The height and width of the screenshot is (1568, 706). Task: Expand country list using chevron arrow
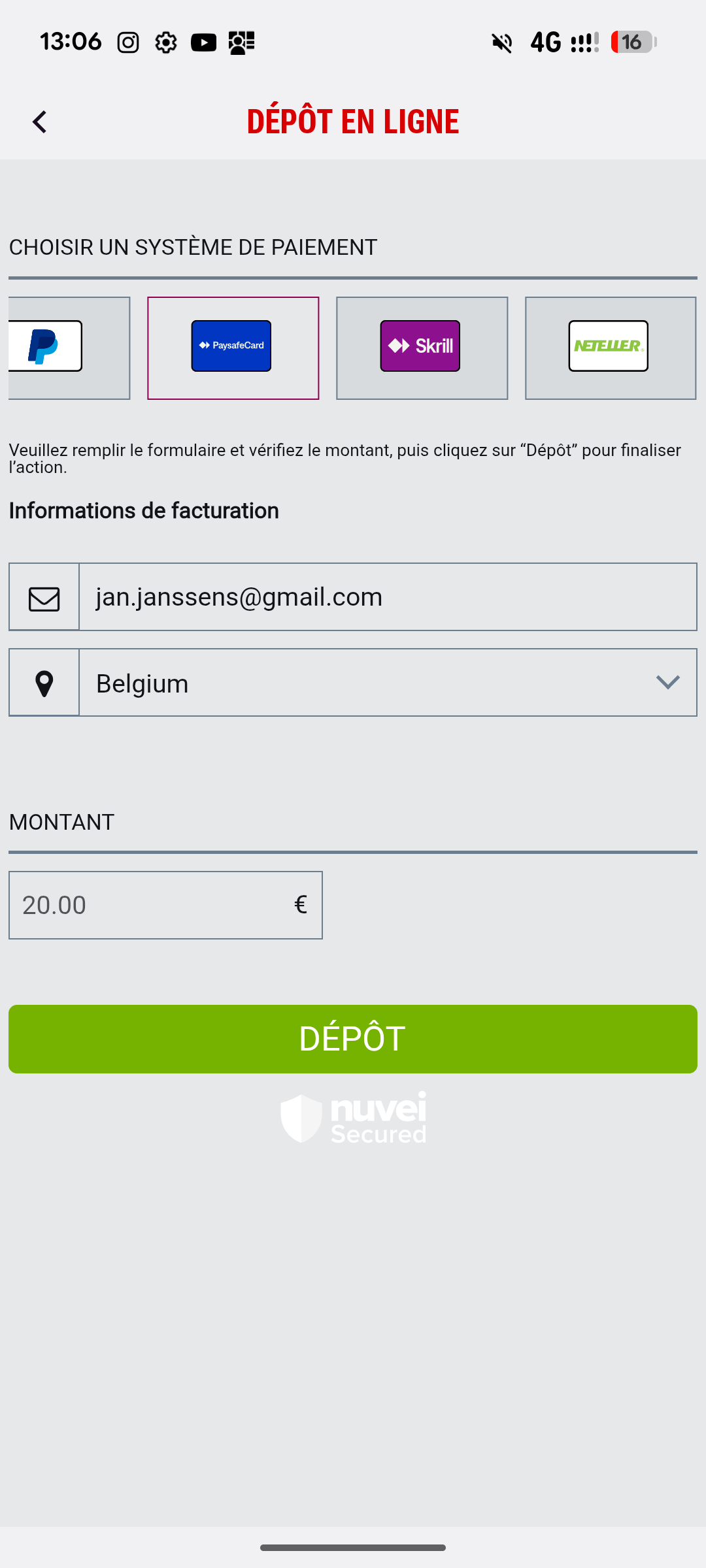[667, 683]
